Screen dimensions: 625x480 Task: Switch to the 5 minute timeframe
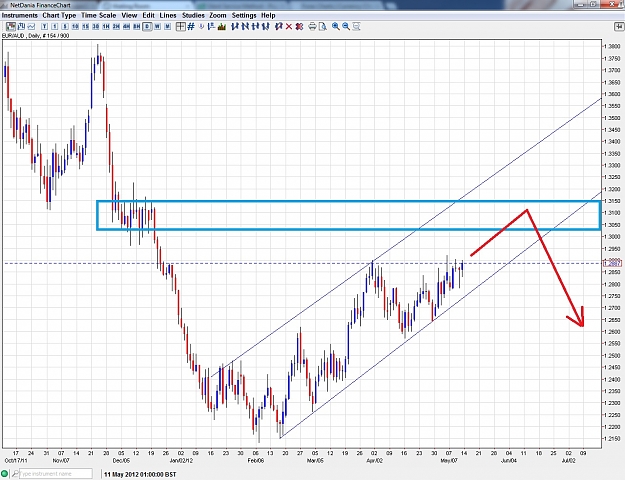click(65, 26)
